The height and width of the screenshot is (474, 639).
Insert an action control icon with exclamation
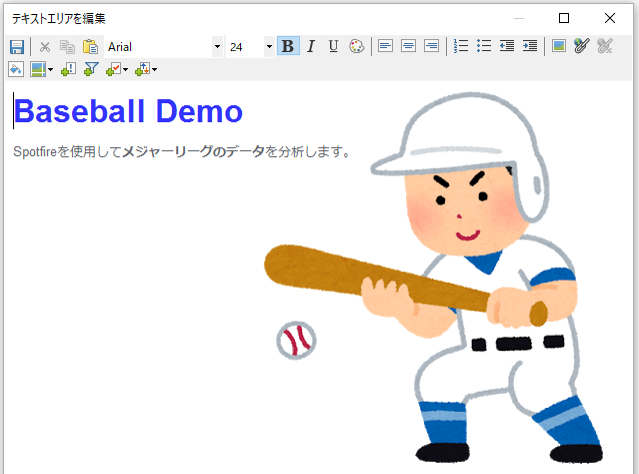point(68,69)
